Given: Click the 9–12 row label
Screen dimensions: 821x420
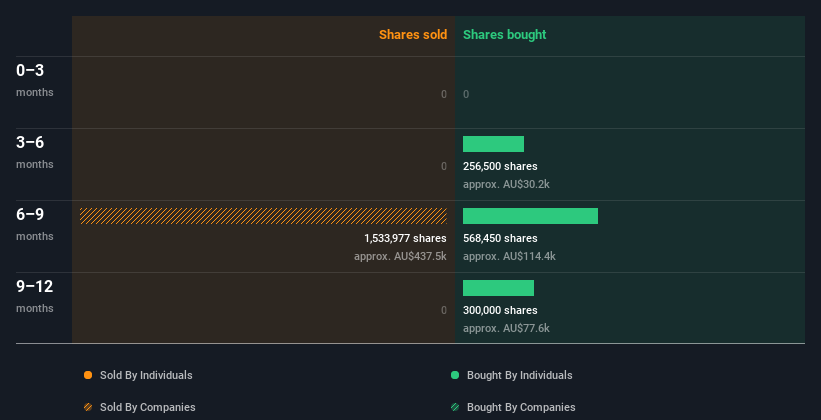Looking at the screenshot, I should pos(35,286).
